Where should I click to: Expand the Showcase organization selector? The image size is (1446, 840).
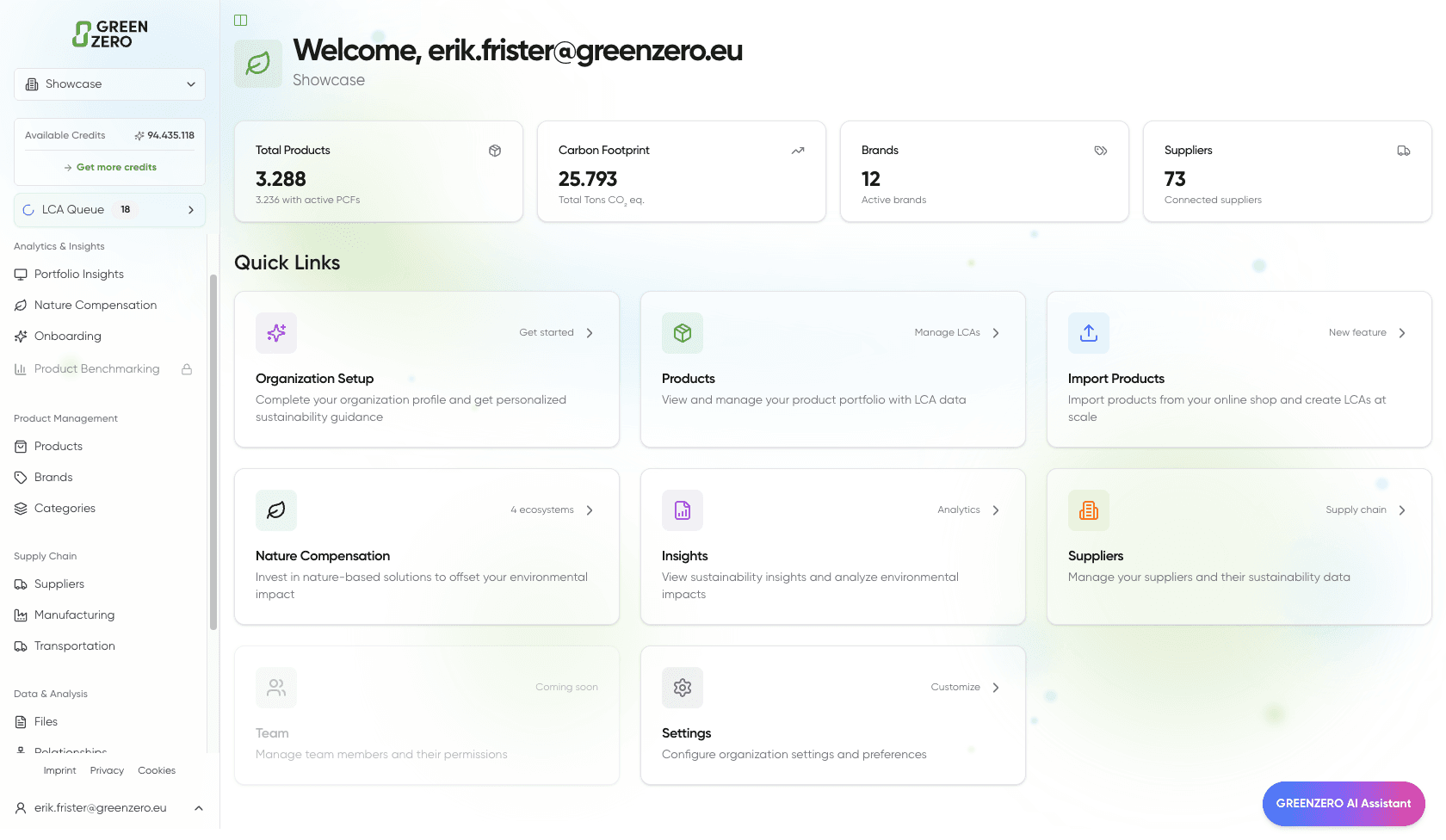coord(109,83)
